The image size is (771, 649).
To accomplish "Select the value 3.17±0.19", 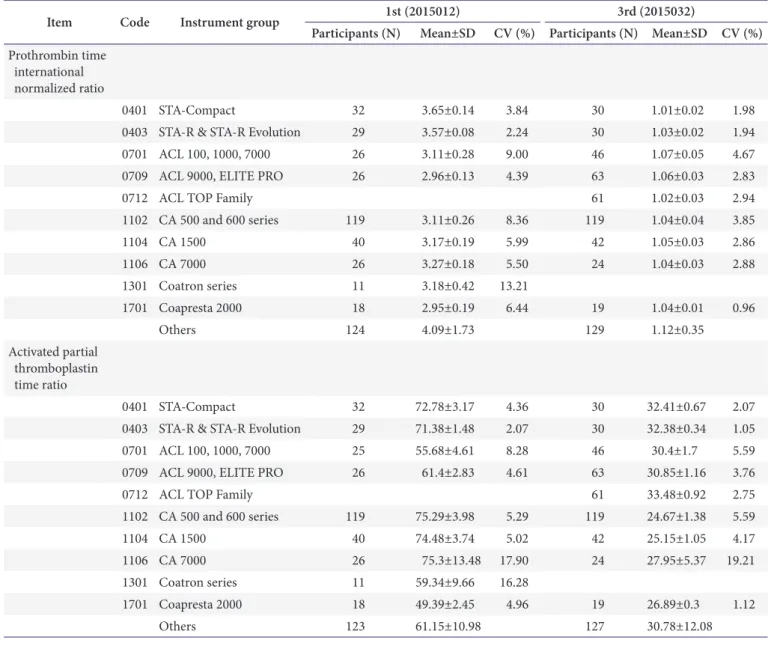I will [x=447, y=242].
